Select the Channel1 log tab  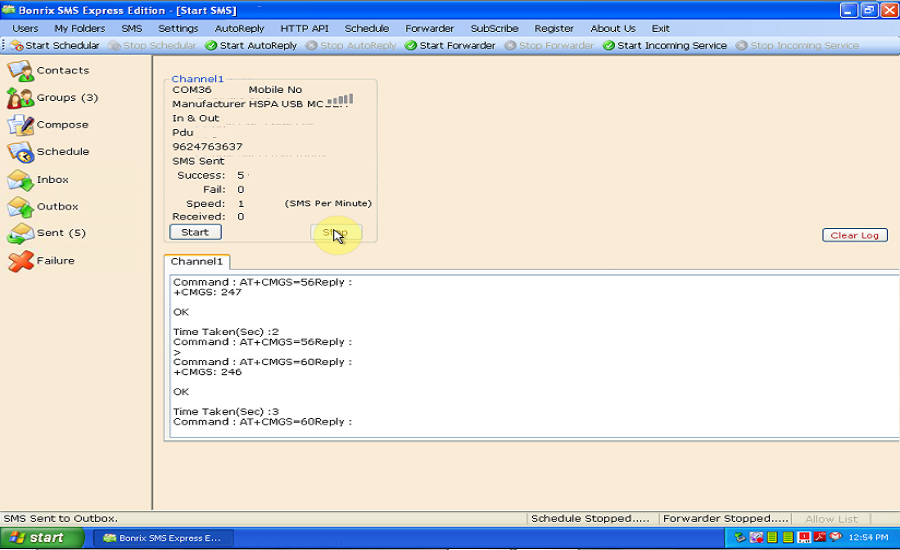pos(197,262)
